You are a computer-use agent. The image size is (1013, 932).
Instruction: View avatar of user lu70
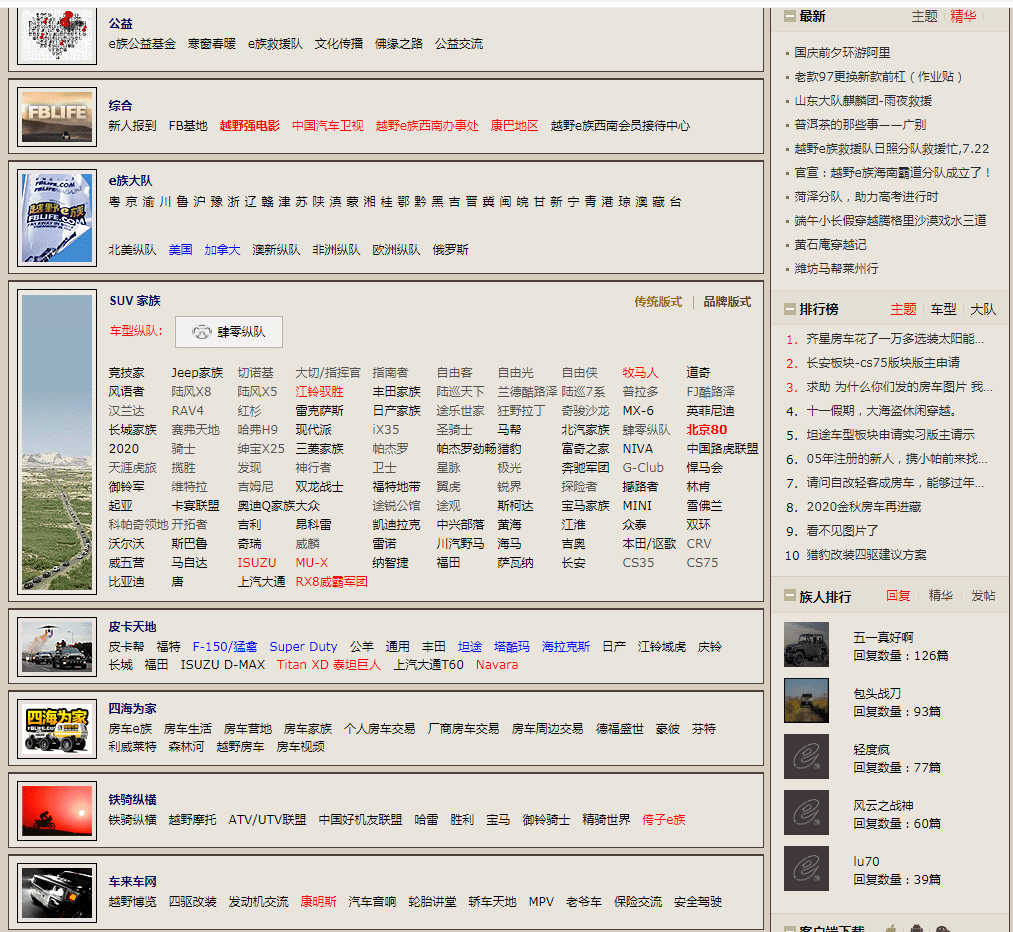pyautogui.click(x=806, y=869)
